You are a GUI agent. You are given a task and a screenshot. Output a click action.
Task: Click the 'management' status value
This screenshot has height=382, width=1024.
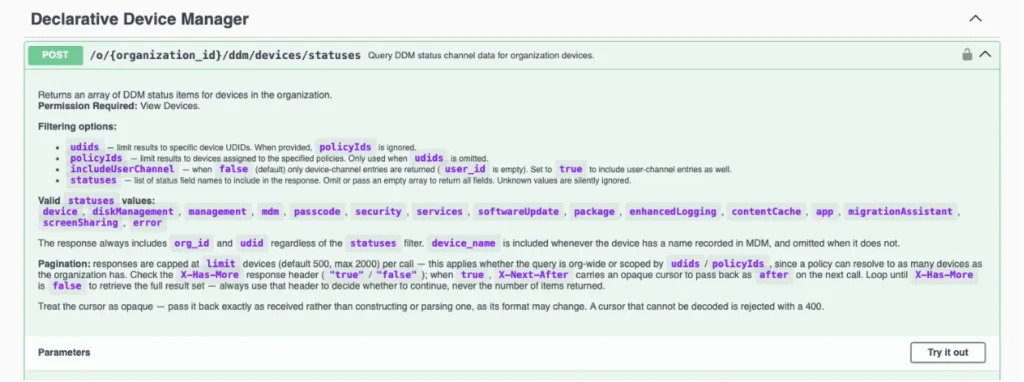click(x=217, y=212)
